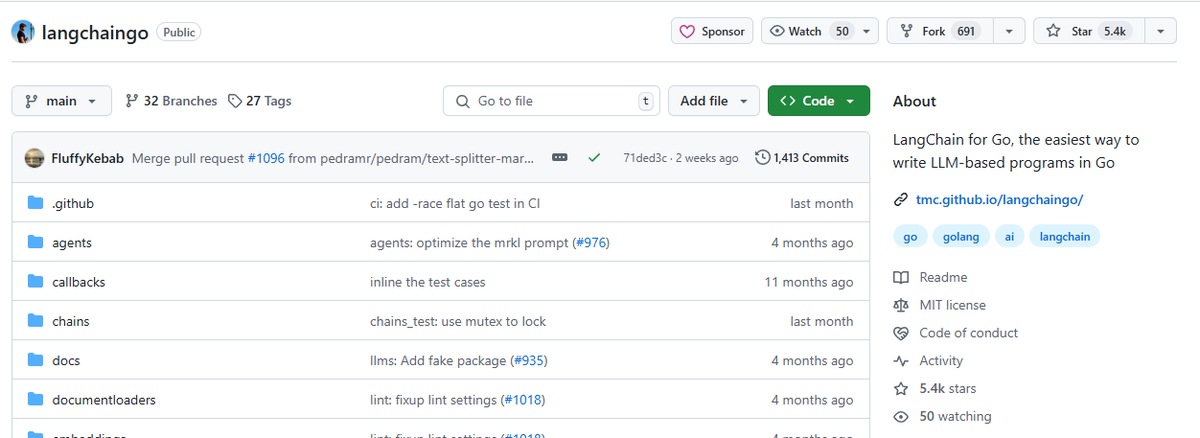Open the green Code dropdown button
This screenshot has height=438, width=1200.
click(x=818, y=101)
